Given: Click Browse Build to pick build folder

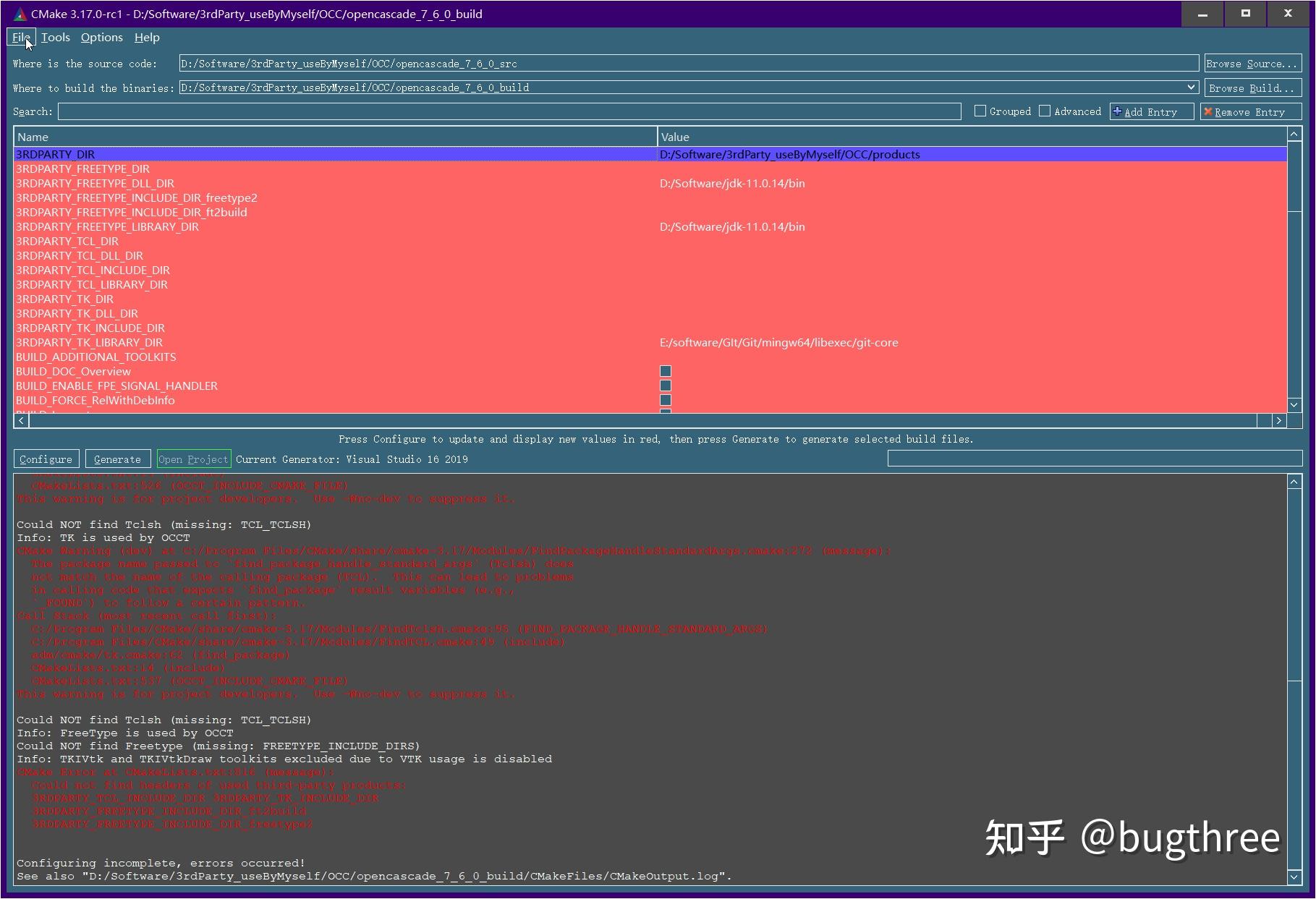Looking at the screenshot, I should pos(1252,88).
